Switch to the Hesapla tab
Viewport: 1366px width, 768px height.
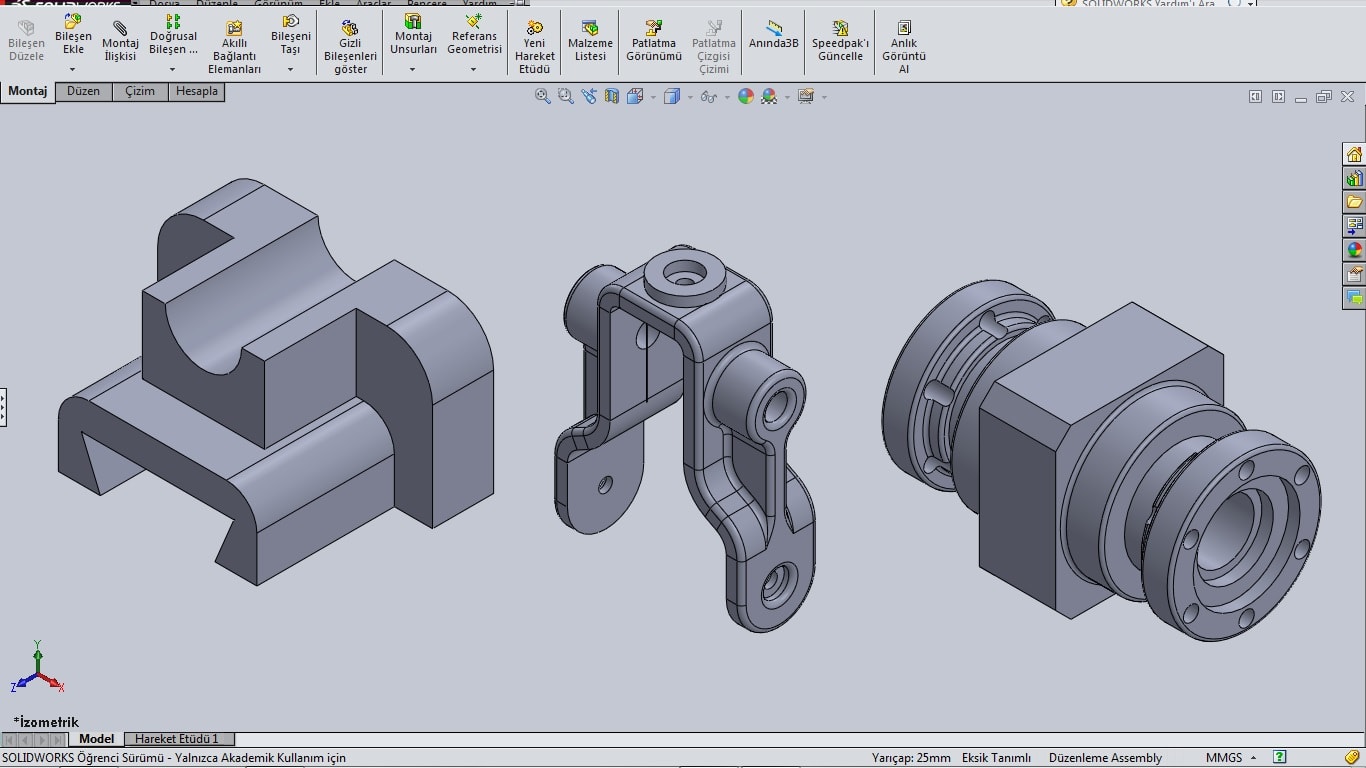point(196,91)
